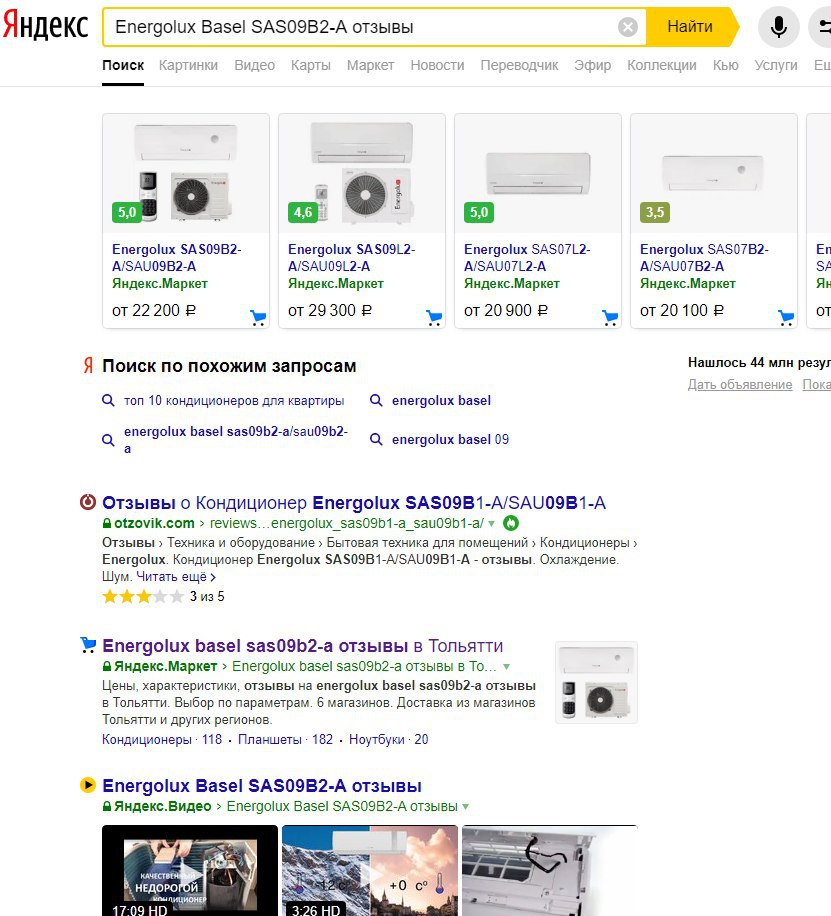Image resolution: width=831 pixels, height=916 pixels.
Task: Click the Яндекс.Маркет green source link
Action: 165,666
